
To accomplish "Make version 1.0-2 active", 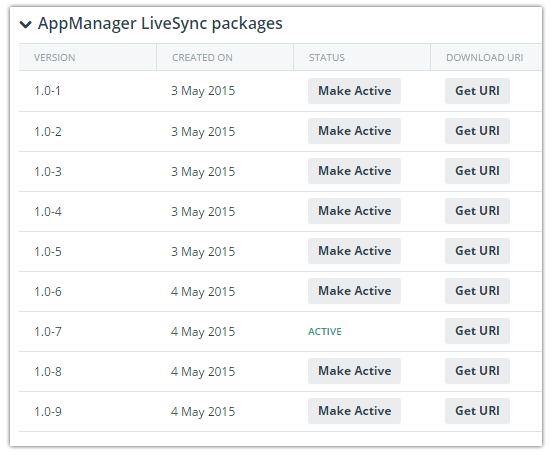I will coord(354,131).
